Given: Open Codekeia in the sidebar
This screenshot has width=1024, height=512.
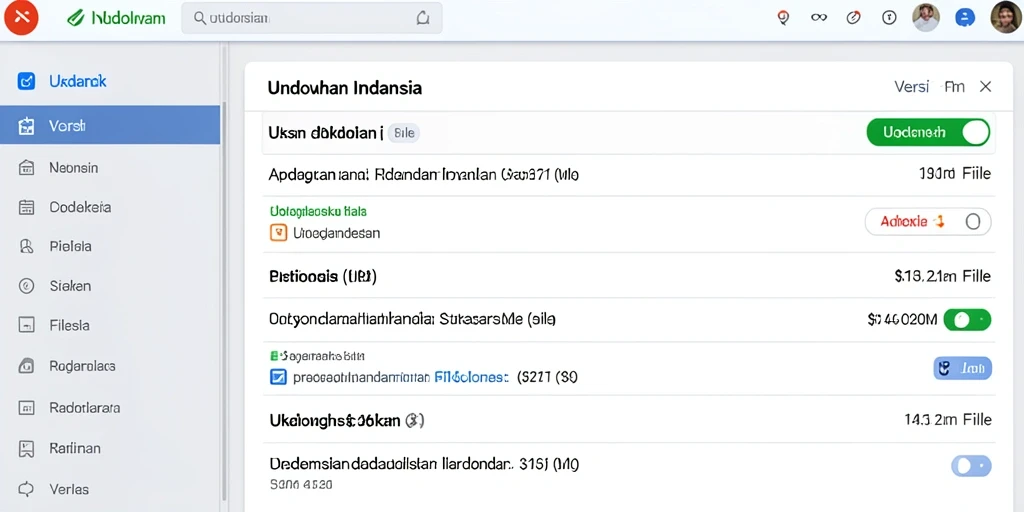Looking at the screenshot, I should (x=80, y=207).
